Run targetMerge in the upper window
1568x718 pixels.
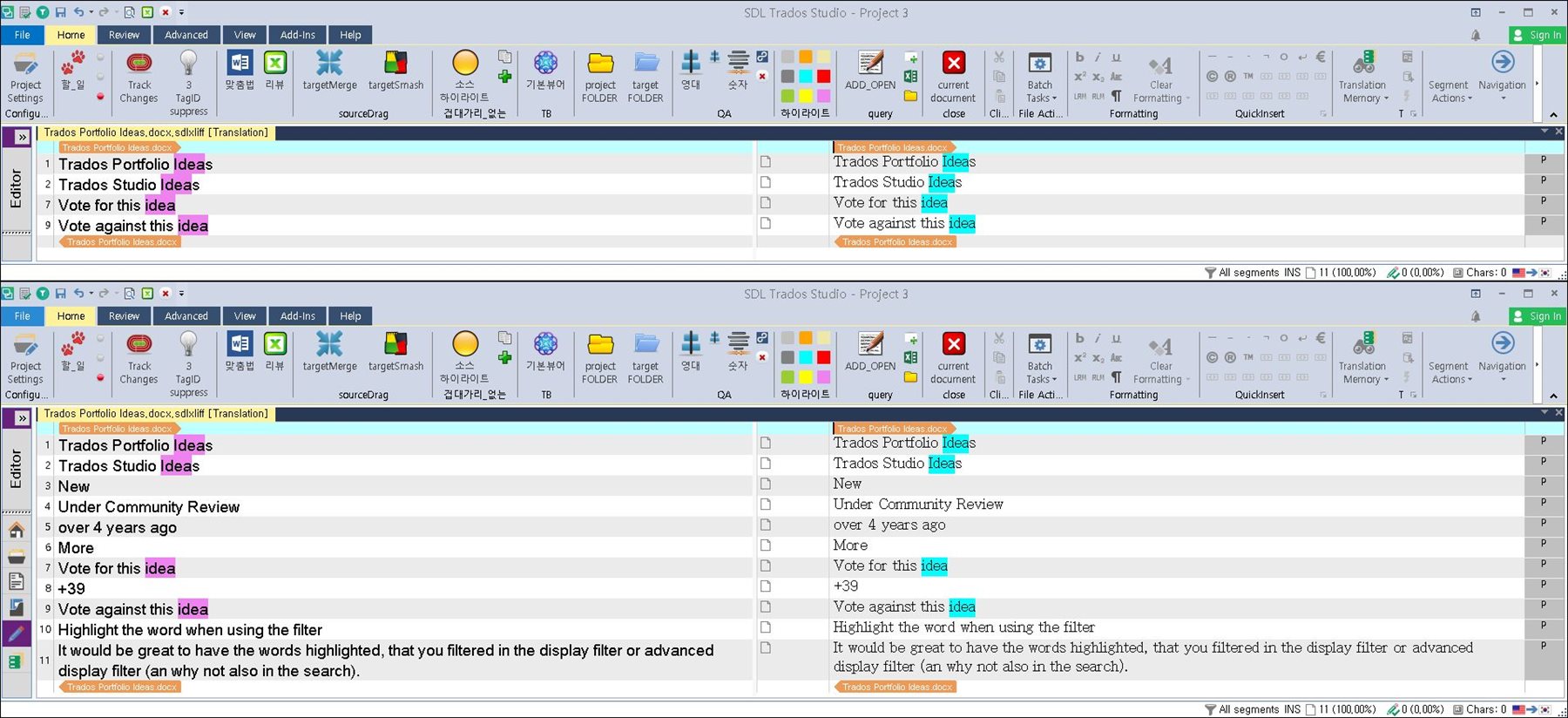tap(329, 71)
